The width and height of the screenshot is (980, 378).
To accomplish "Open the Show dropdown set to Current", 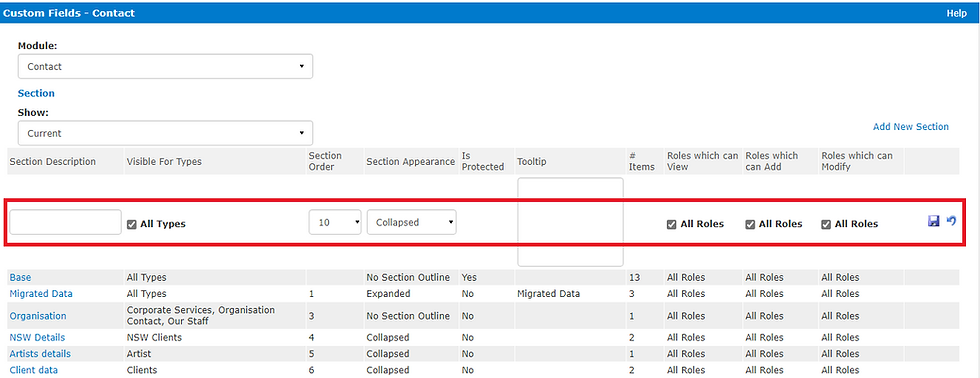I will point(165,133).
